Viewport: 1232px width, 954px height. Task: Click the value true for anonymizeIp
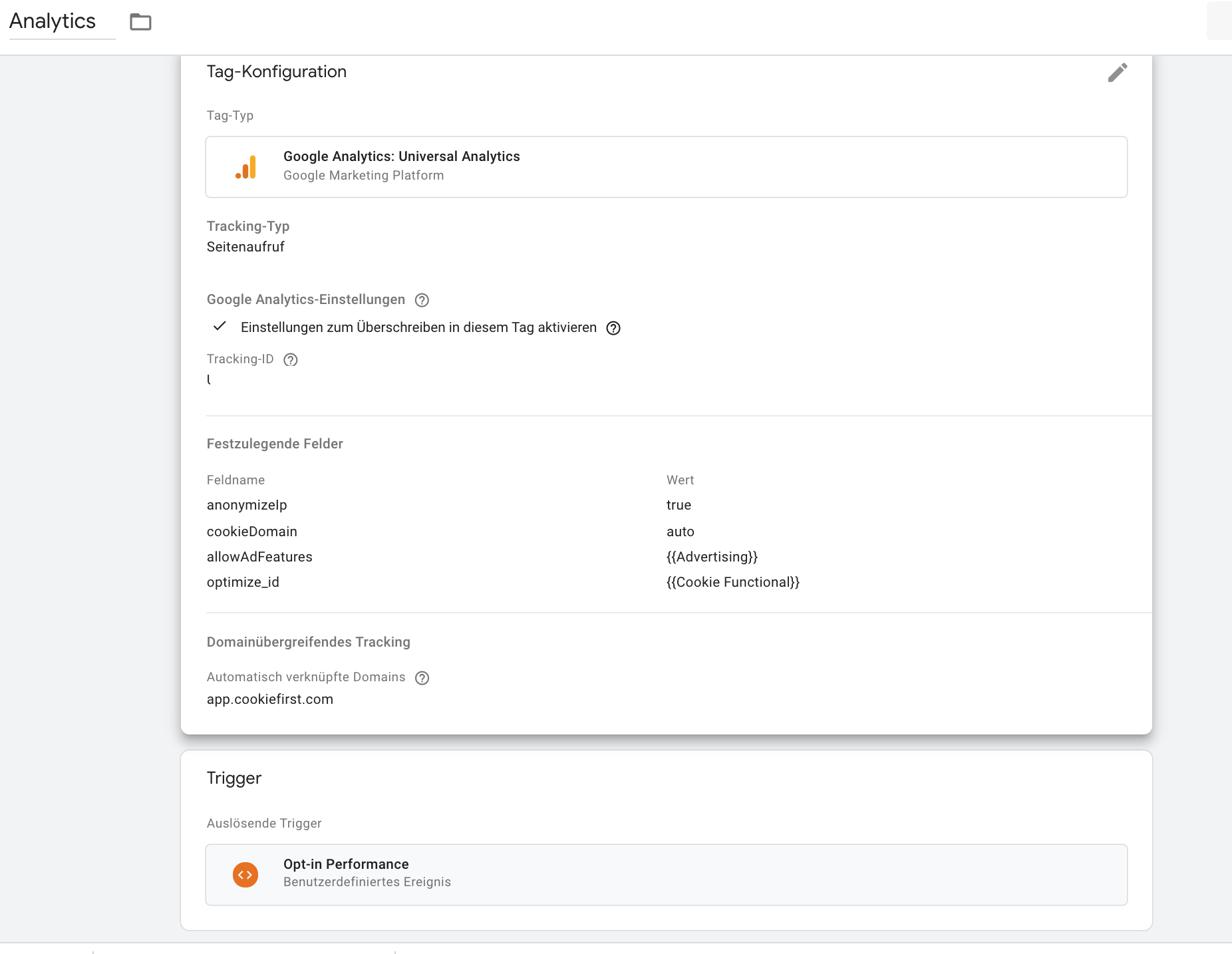(x=679, y=505)
